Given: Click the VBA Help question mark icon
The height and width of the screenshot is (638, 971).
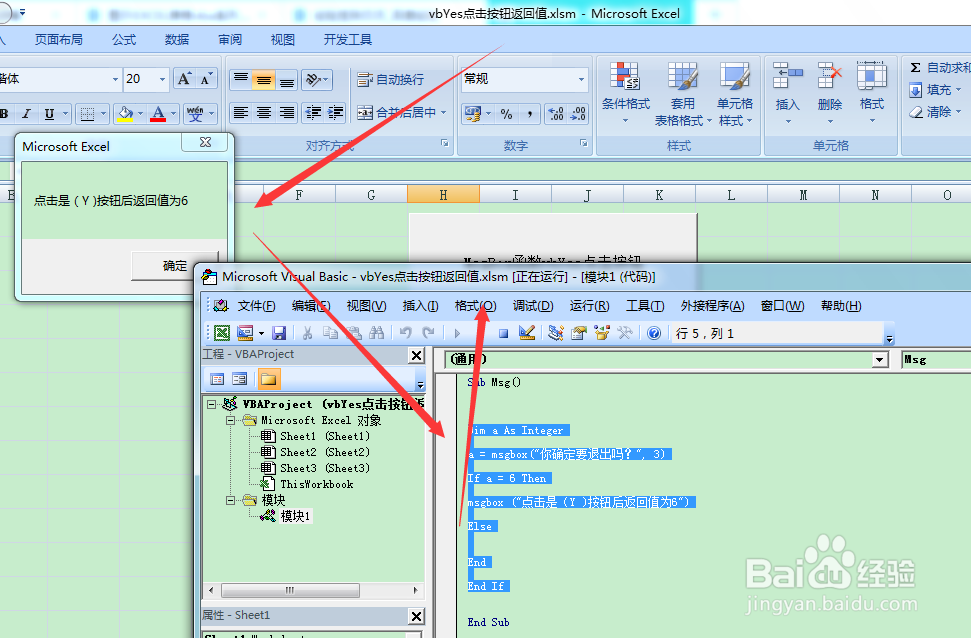Looking at the screenshot, I should (x=654, y=333).
